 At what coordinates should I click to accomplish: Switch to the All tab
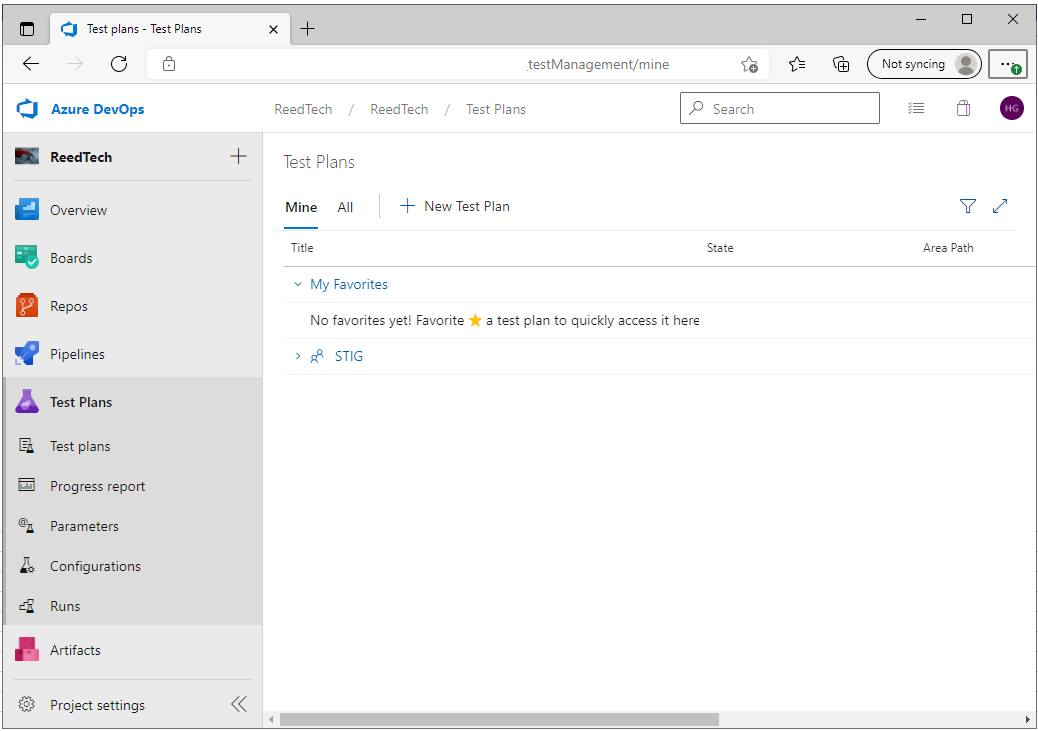tap(345, 207)
